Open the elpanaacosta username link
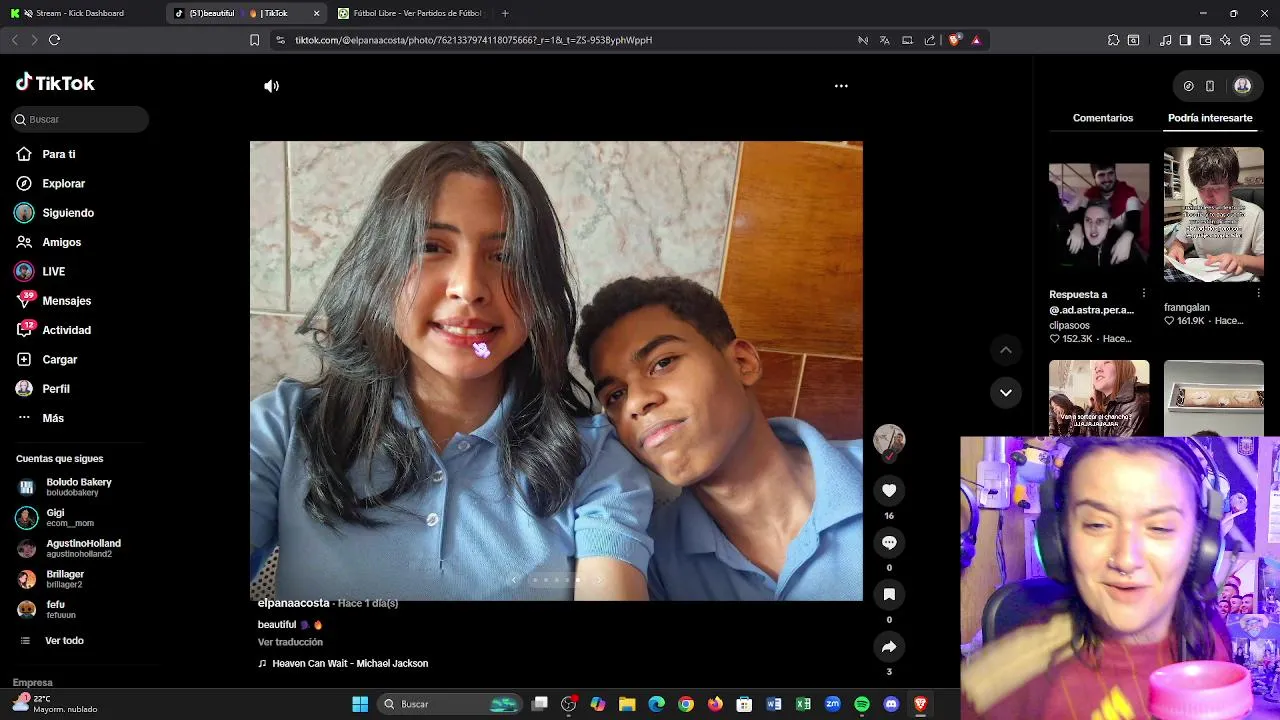Screen dimensions: 1280x720 point(293,603)
